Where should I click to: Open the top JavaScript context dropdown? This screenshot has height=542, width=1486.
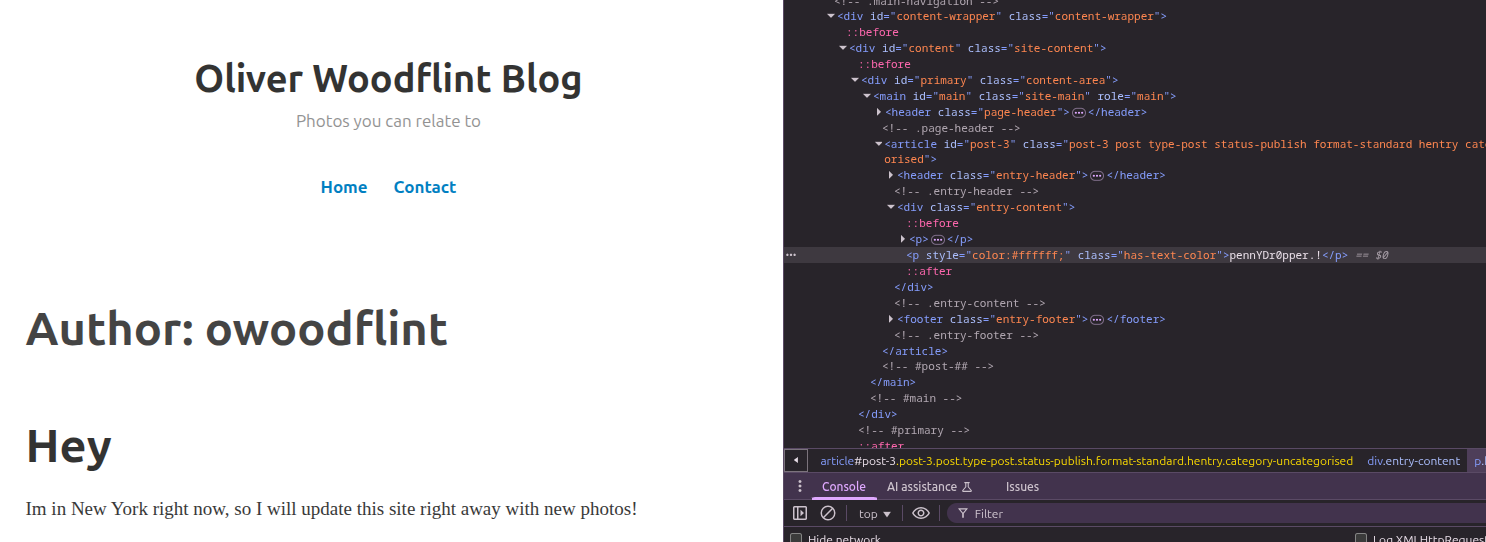(x=874, y=514)
